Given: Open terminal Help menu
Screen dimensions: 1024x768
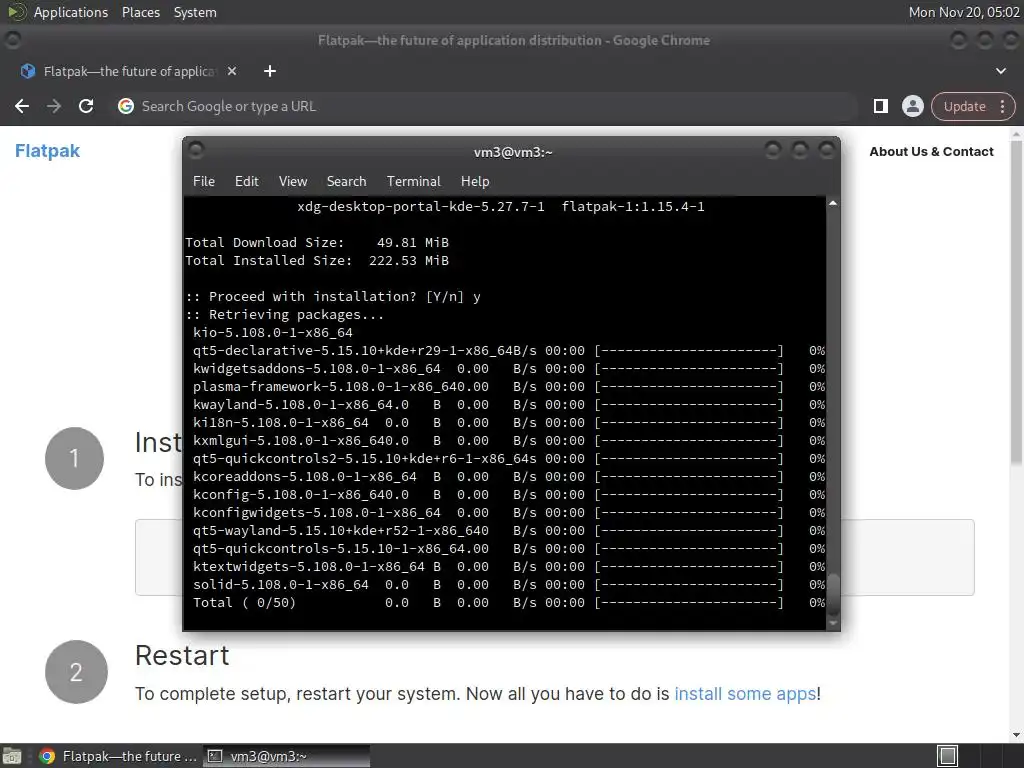Looking at the screenshot, I should click(x=475, y=182).
